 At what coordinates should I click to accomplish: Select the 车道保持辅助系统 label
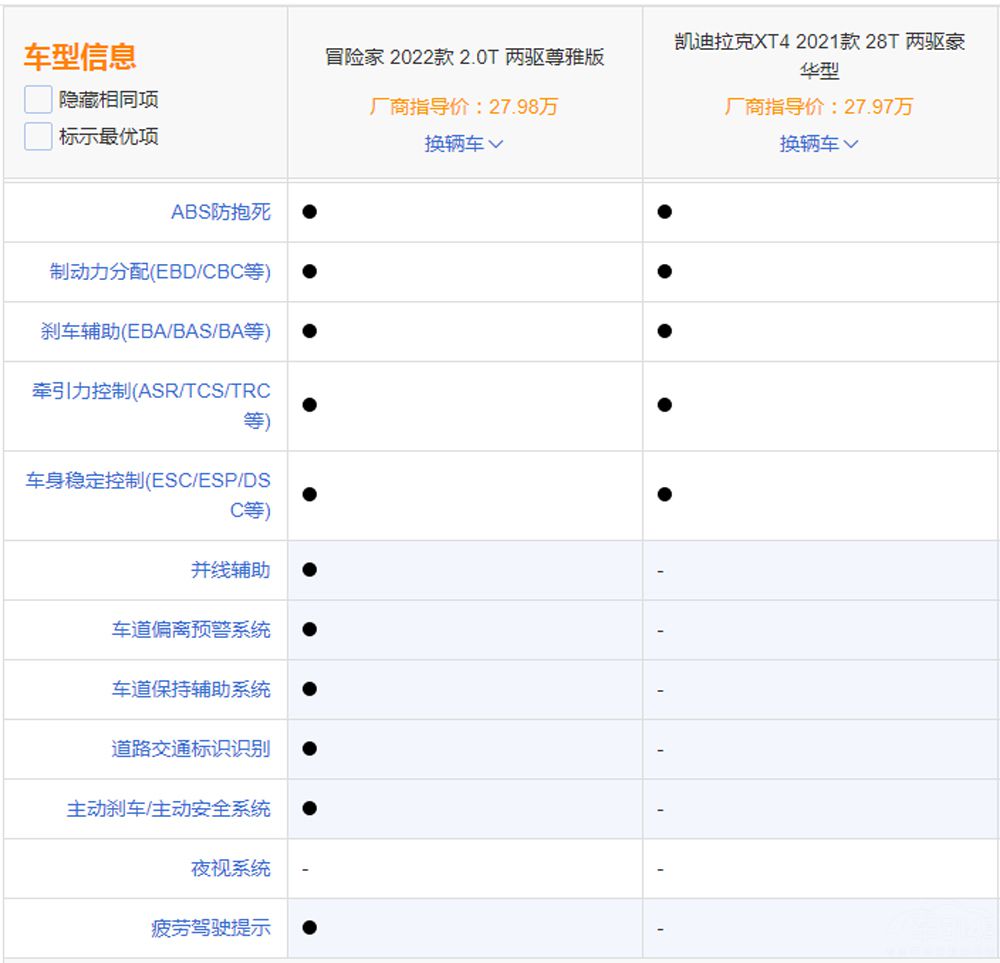click(x=190, y=690)
